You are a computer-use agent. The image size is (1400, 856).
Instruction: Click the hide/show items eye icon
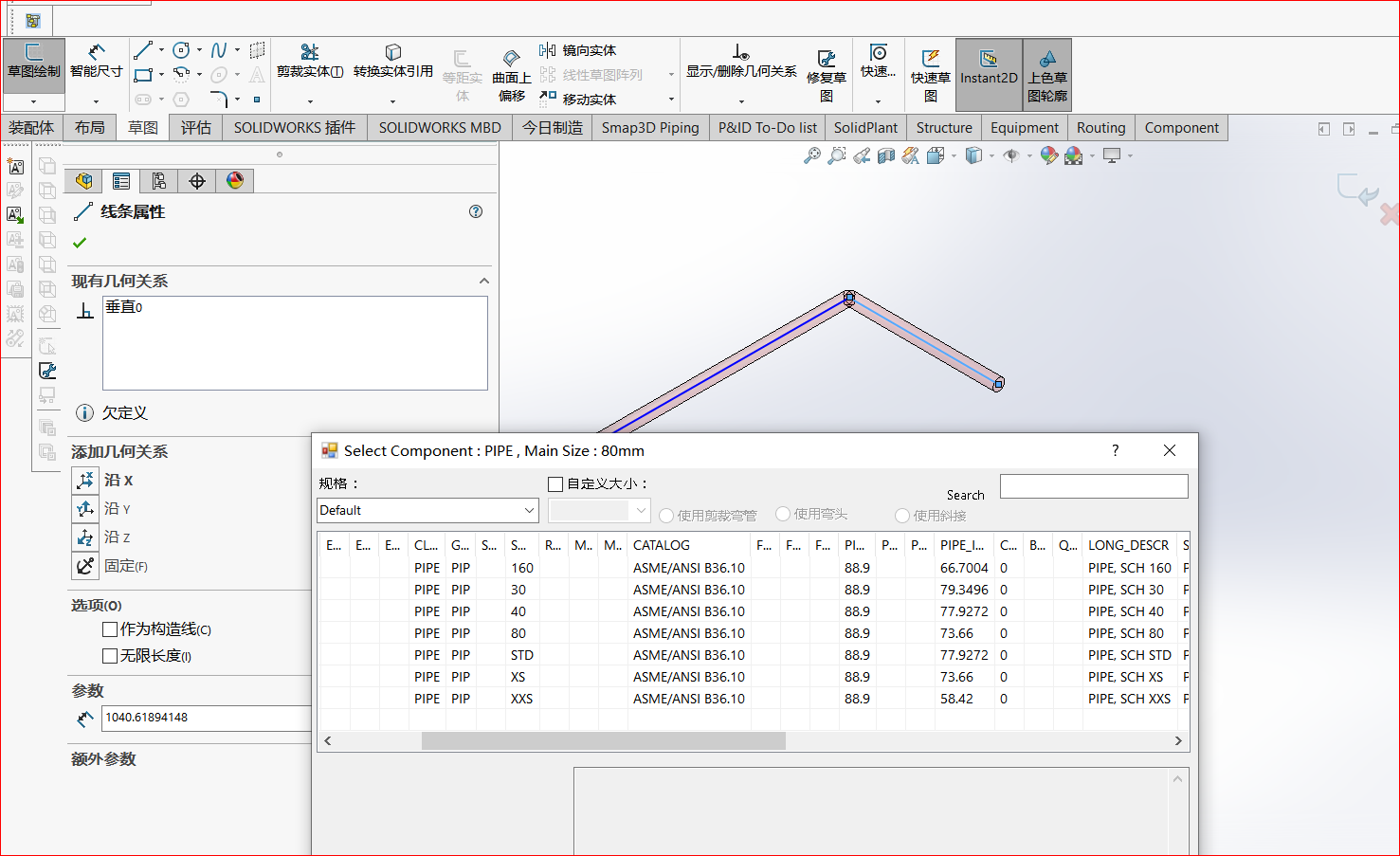[x=1011, y=155]
